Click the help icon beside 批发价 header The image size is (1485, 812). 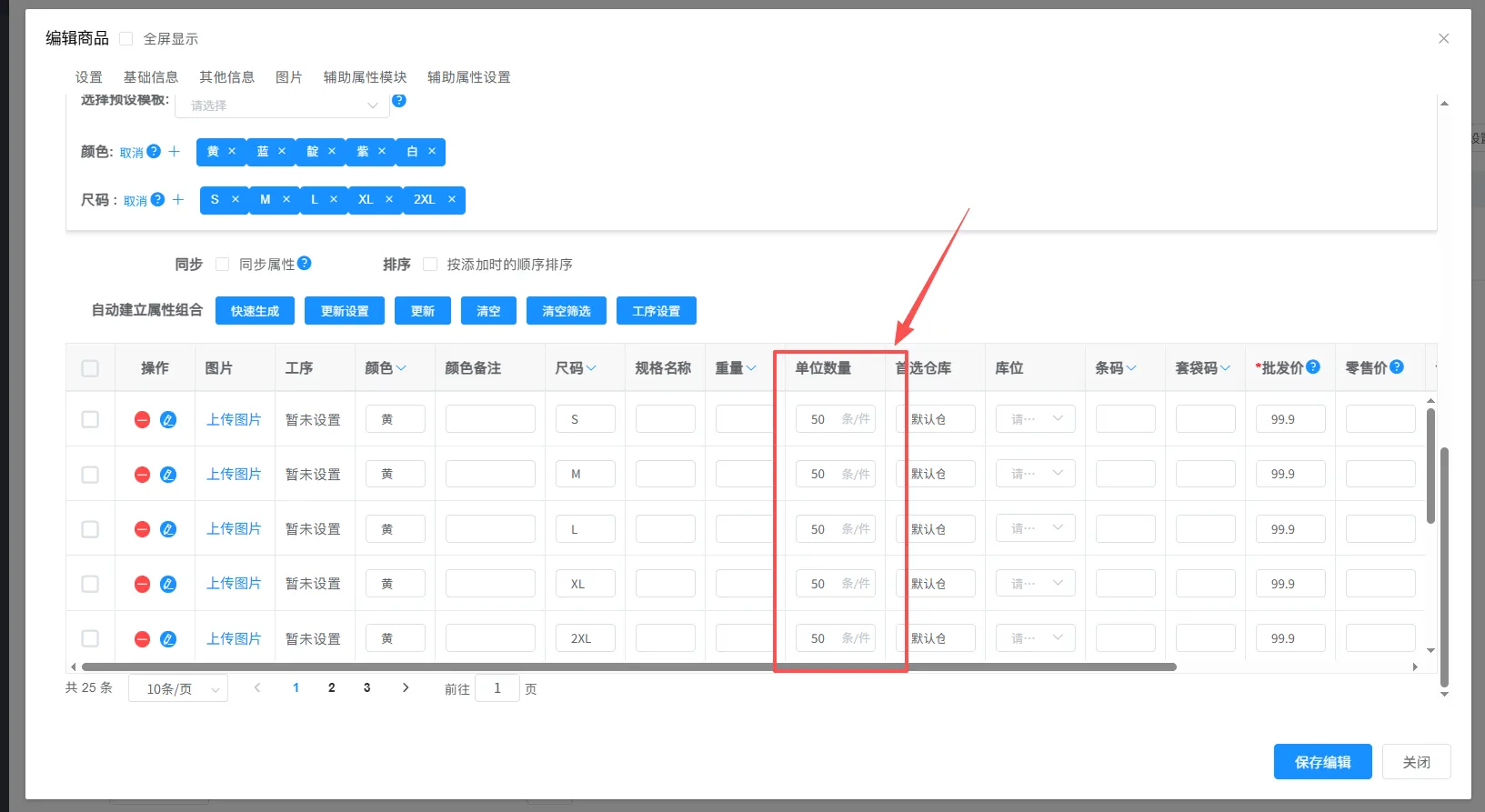(1313, 367)
